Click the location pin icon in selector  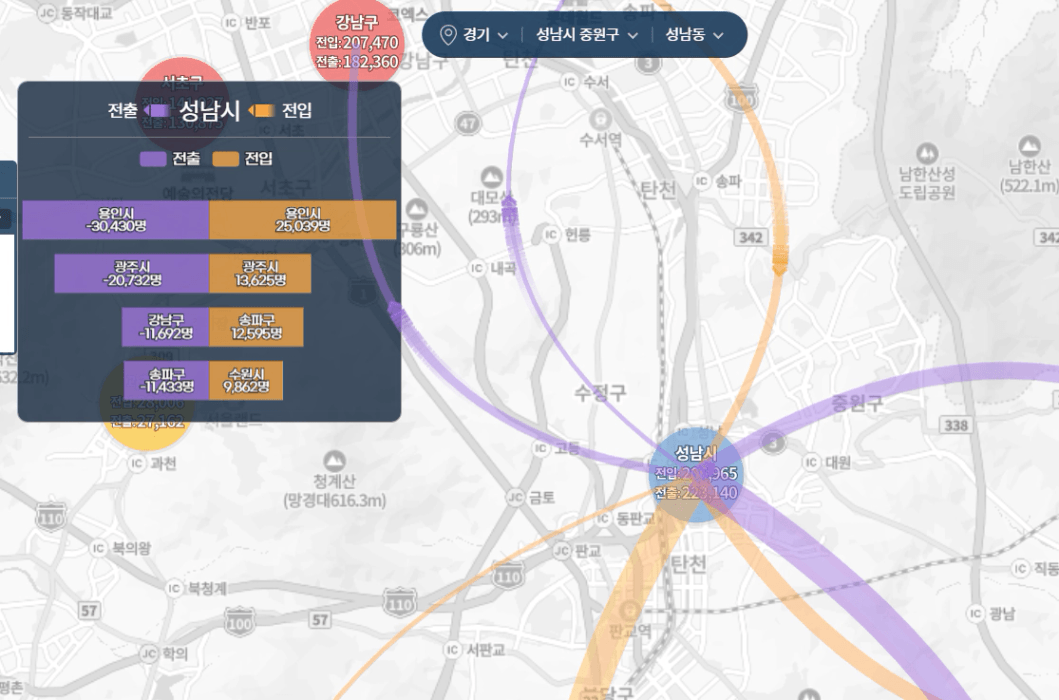[x=447, y=34]
